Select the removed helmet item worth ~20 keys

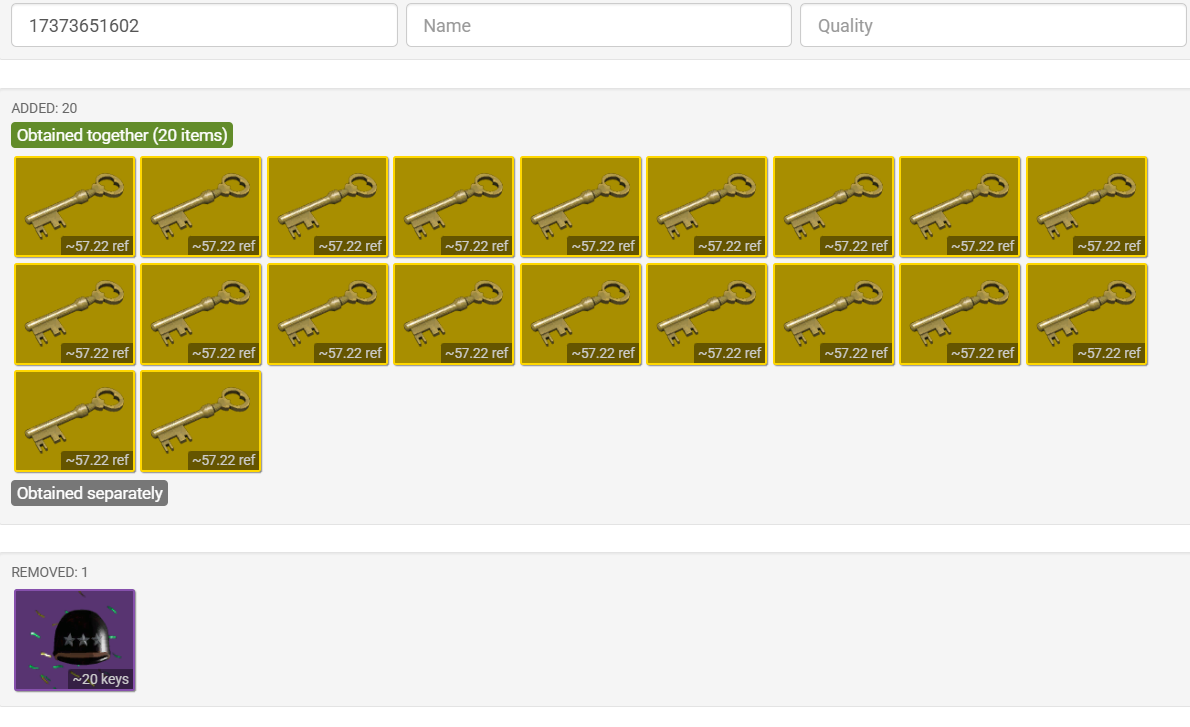pos(74,640)
